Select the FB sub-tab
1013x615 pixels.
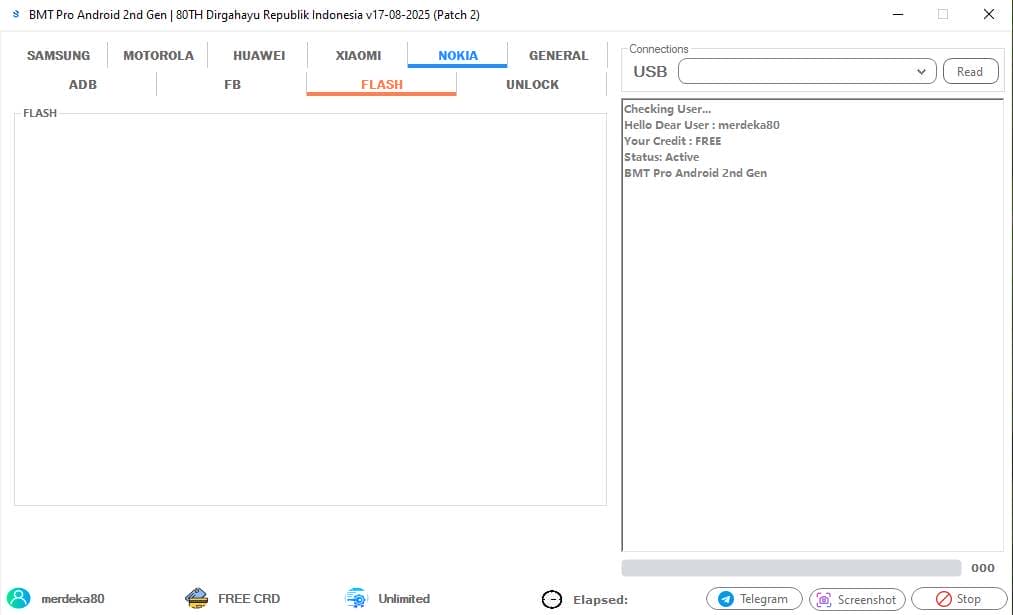(x=232, y=85)
